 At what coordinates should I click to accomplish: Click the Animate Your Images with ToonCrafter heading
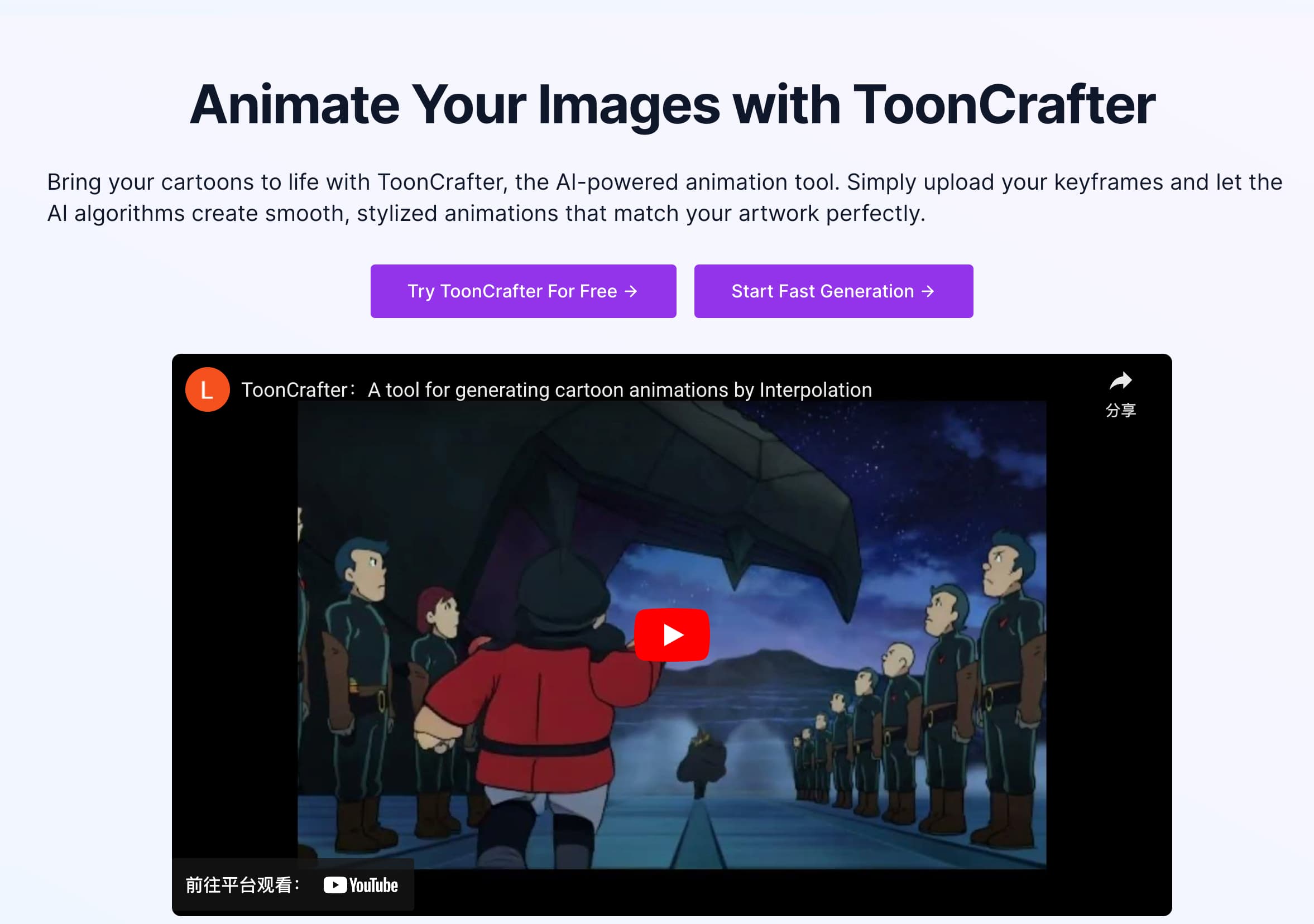[x=673, y=105]
